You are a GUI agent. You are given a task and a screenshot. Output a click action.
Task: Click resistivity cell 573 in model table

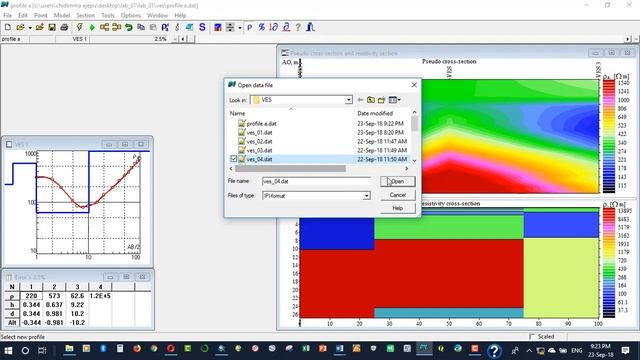pyautogui.click(x=54, y=296)
